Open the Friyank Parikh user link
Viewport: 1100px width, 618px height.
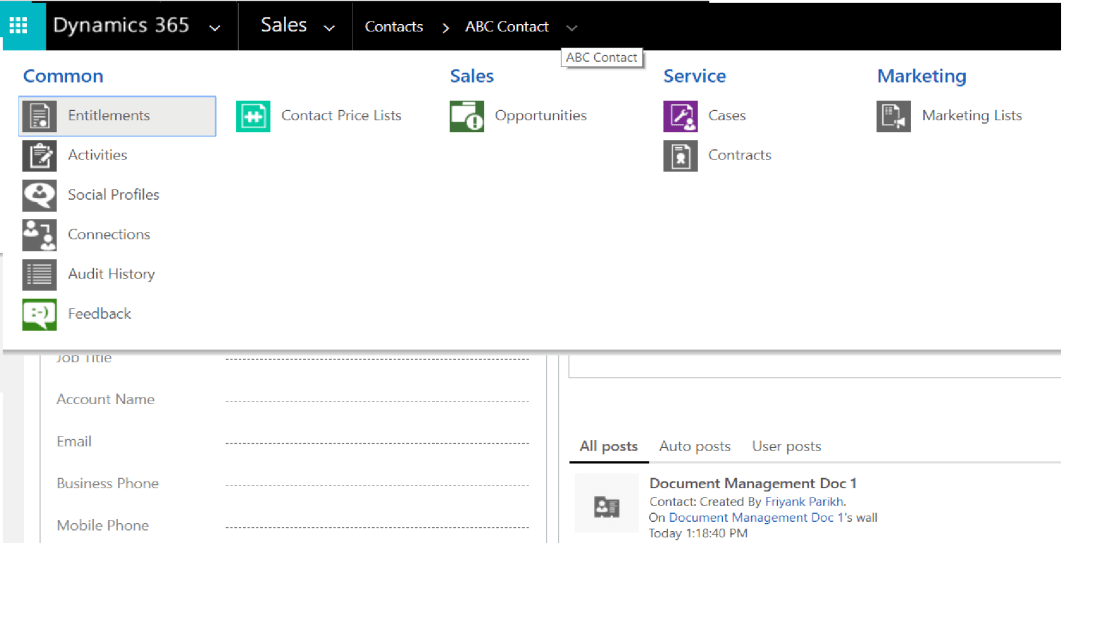(805, 501)
